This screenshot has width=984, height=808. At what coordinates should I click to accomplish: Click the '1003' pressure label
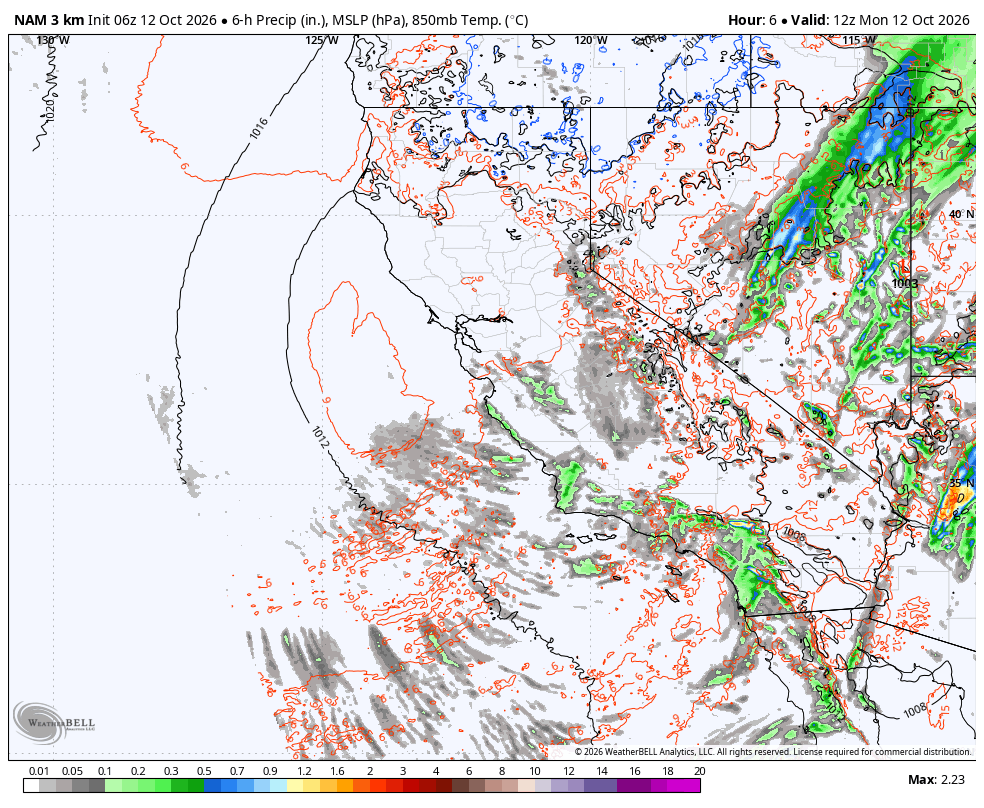tap(905, 284)
